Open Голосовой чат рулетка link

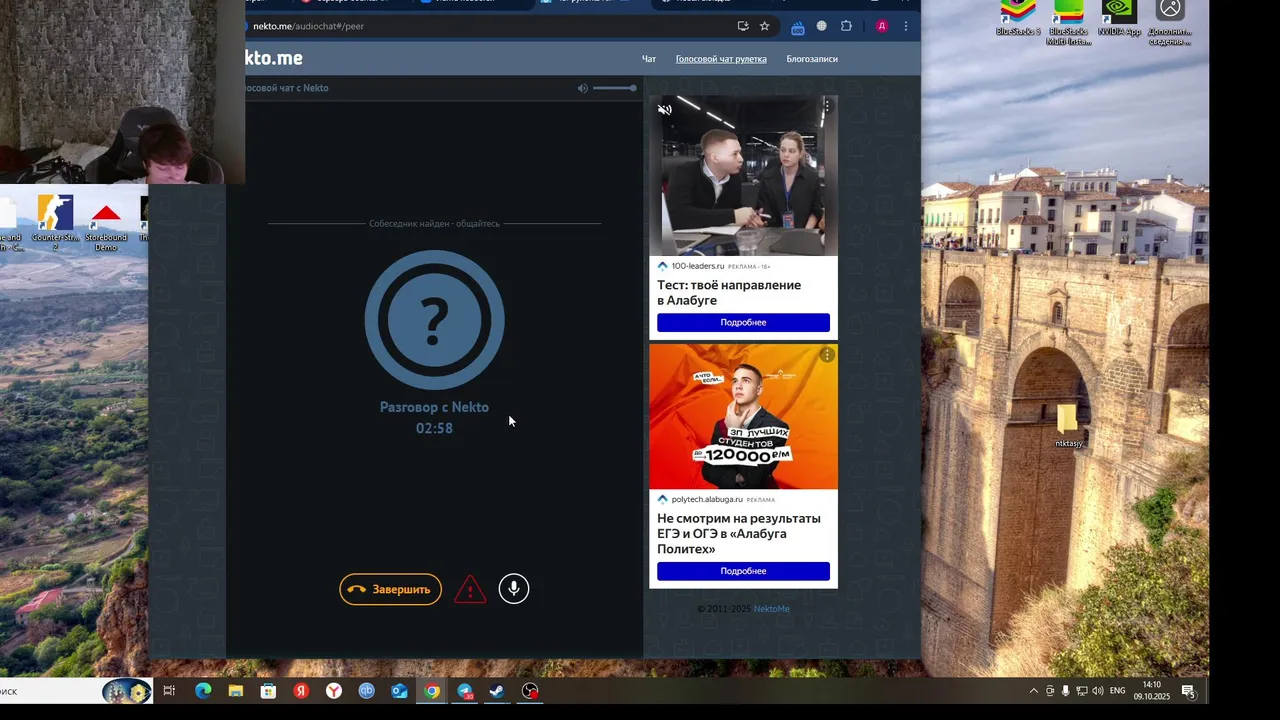tap(721, 59)
